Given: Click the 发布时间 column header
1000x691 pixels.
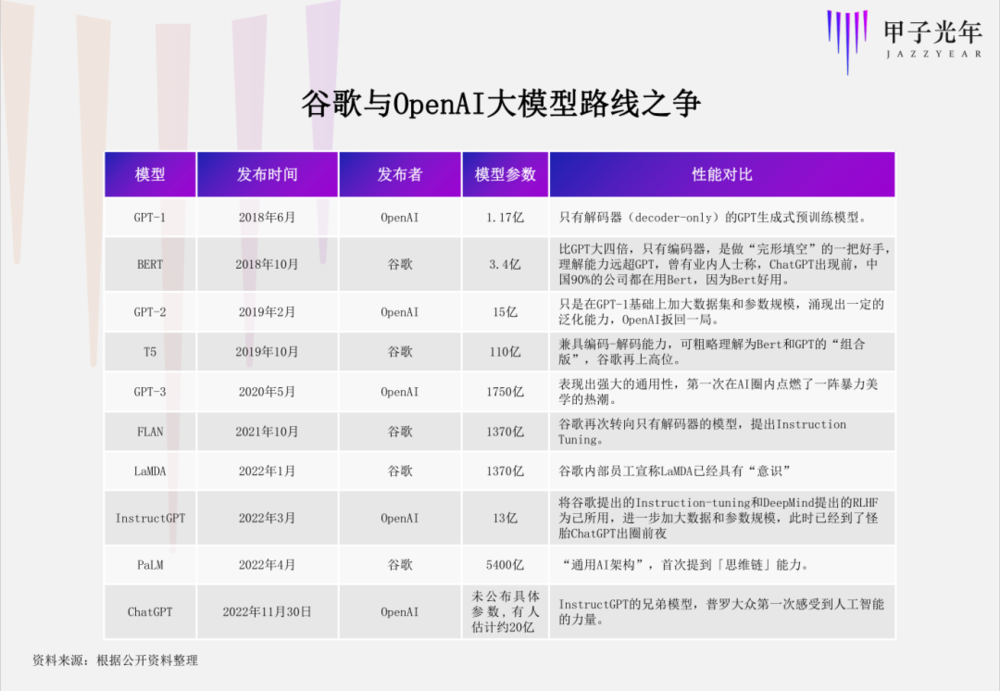Looking at the screenshot, I should [x=267, y=173].
